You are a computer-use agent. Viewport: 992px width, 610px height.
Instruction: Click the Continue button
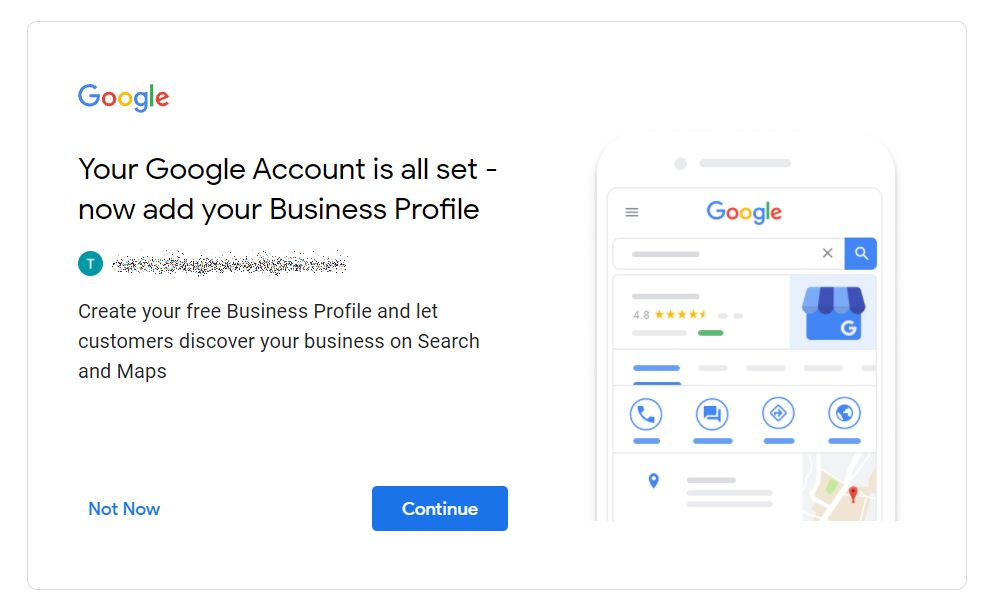click(440, 508)
